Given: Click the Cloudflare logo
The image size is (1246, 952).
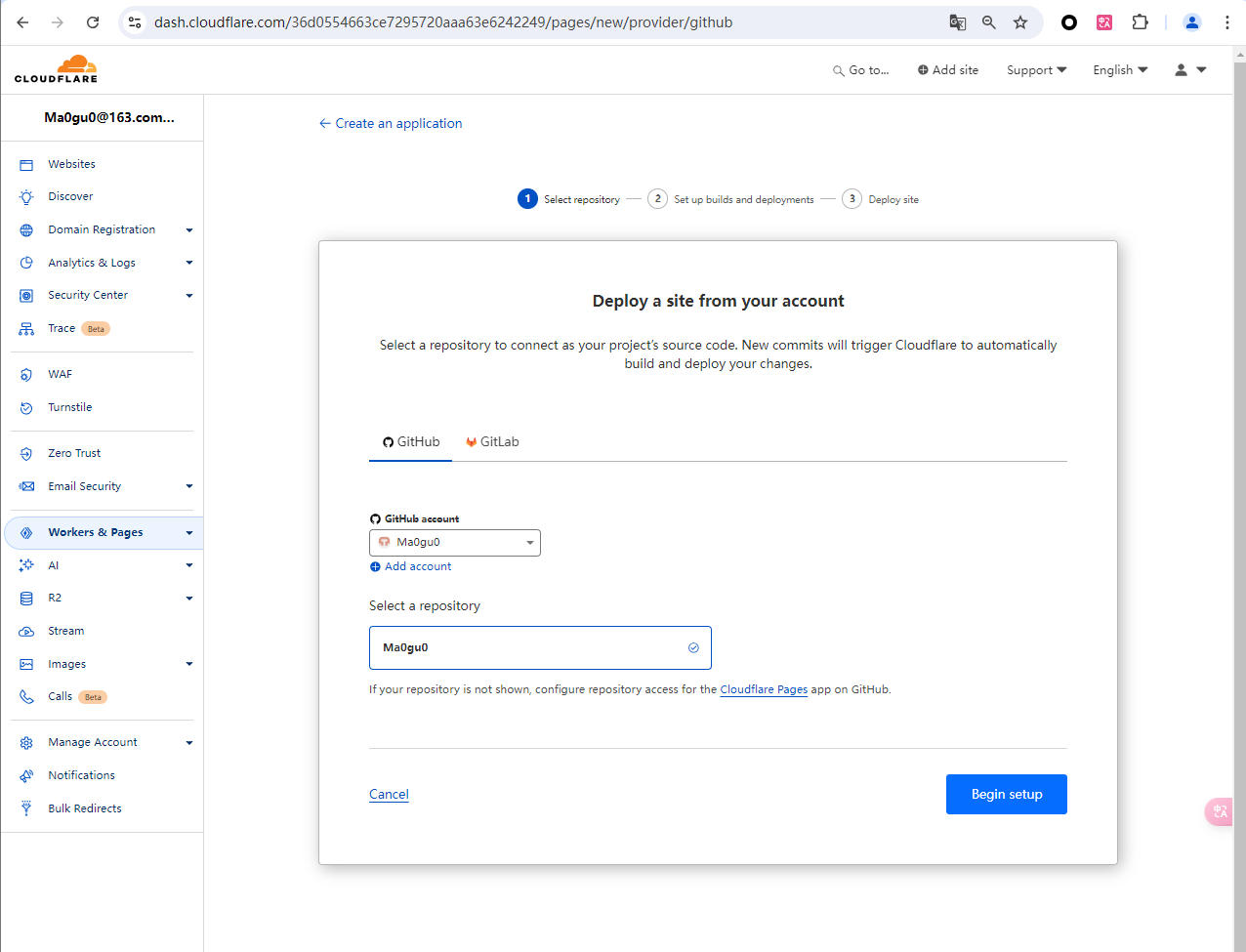Looking at the screenshot, I should (56, 68).
